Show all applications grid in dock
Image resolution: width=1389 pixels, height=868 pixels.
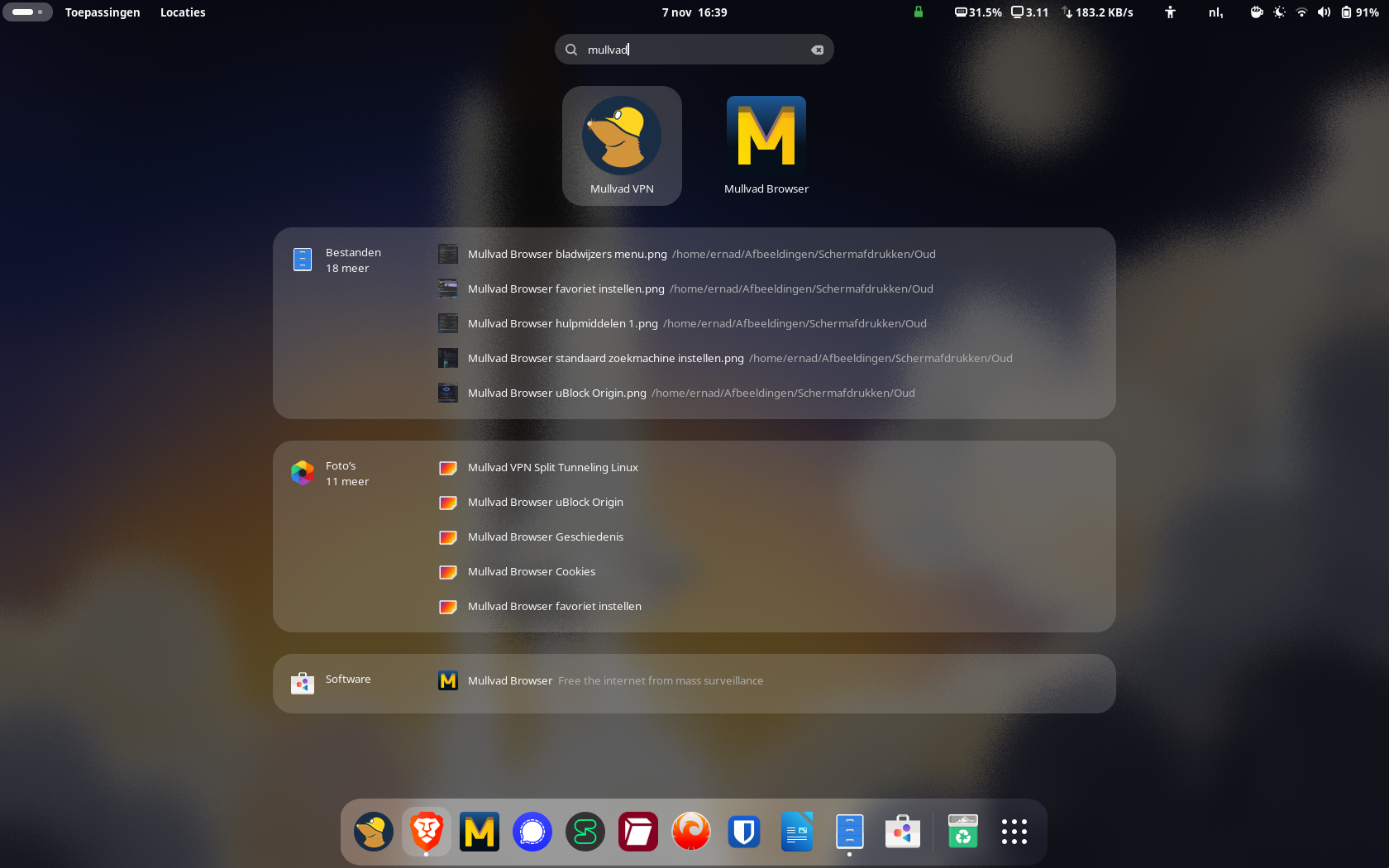(1014, 832)
